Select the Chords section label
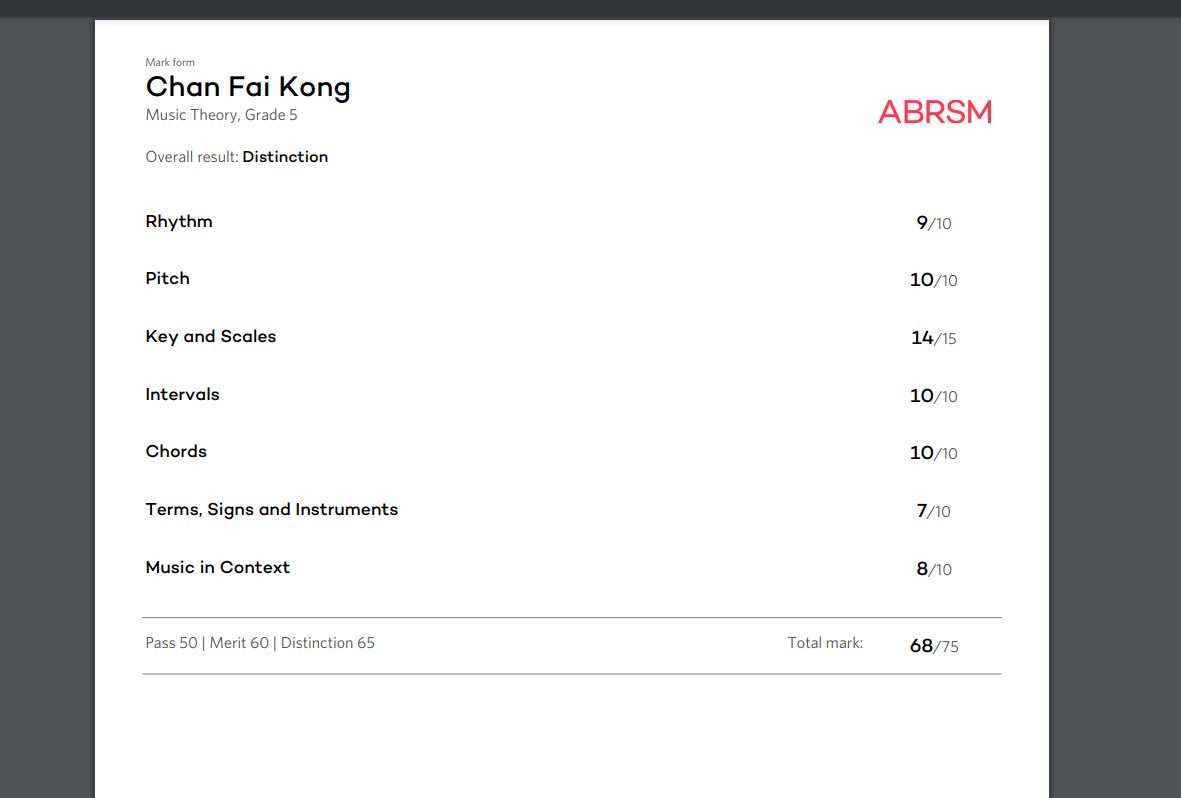Image resolution: width=1181 pixels, height=798 pixels. (x=176, y=451)
